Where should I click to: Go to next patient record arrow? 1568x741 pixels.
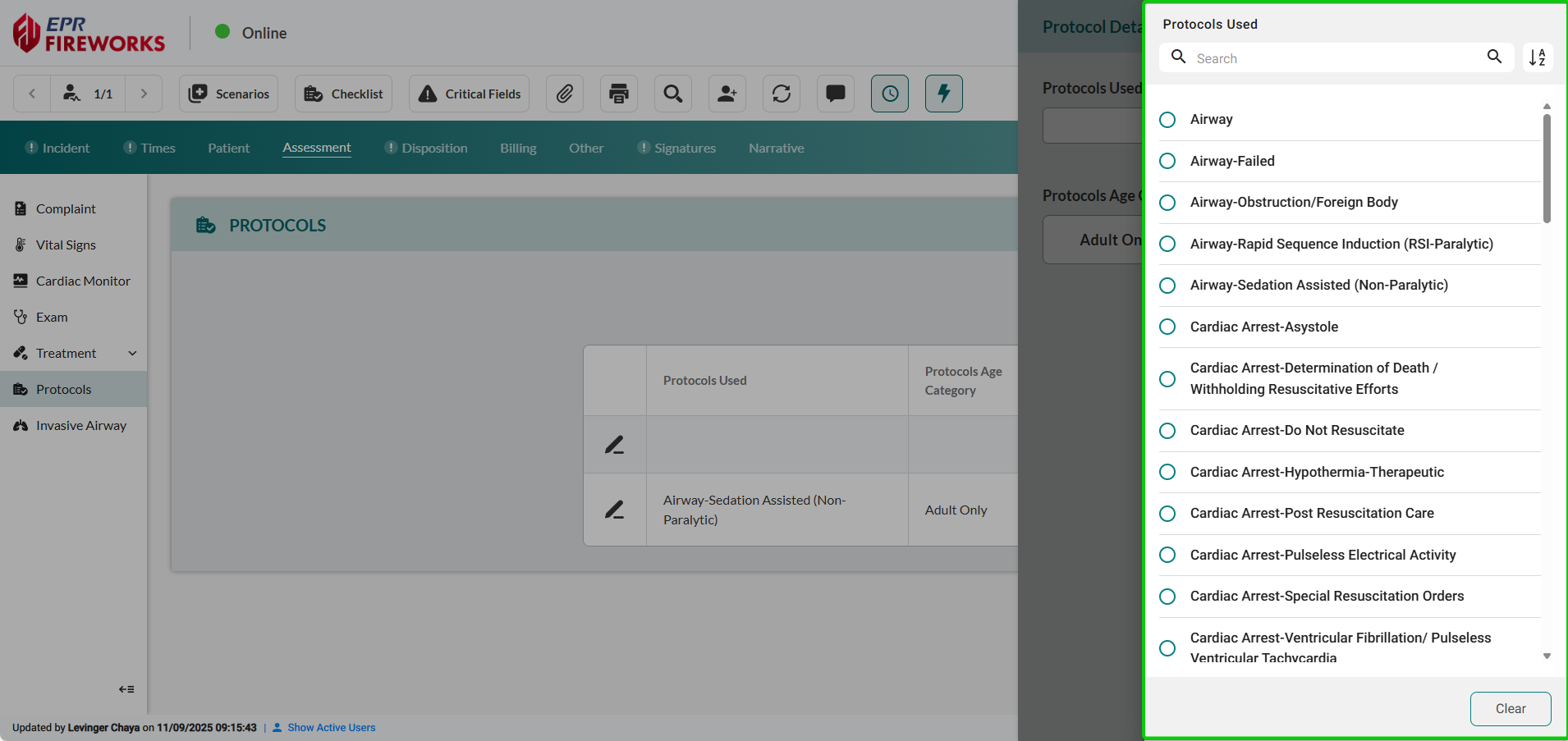click(144, 94)
